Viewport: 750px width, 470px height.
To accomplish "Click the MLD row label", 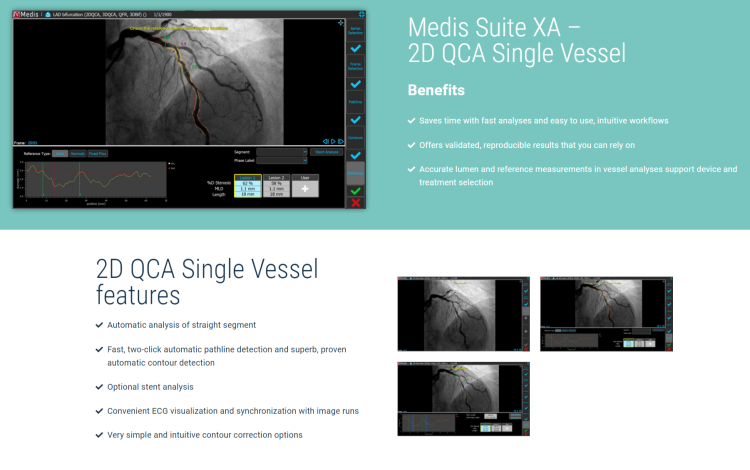I will coord(219,188).
